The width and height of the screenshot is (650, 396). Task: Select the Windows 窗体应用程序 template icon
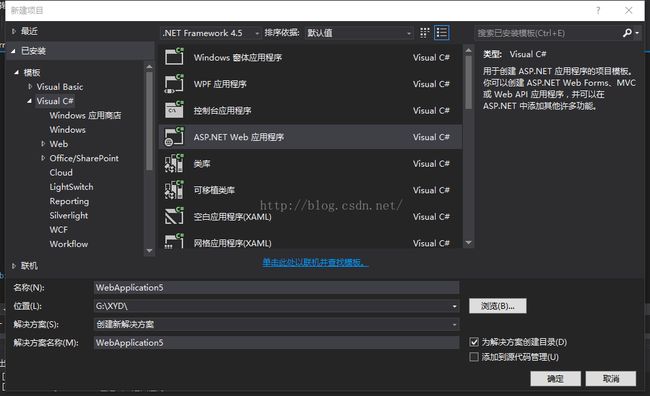[x=174, y=57]
